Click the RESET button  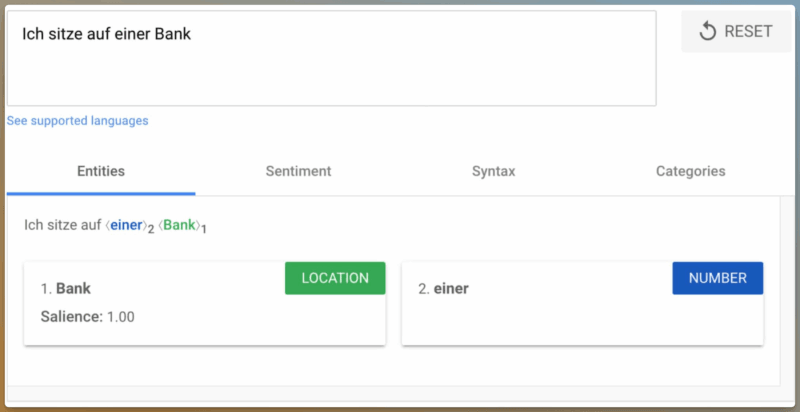click(736, 32)
